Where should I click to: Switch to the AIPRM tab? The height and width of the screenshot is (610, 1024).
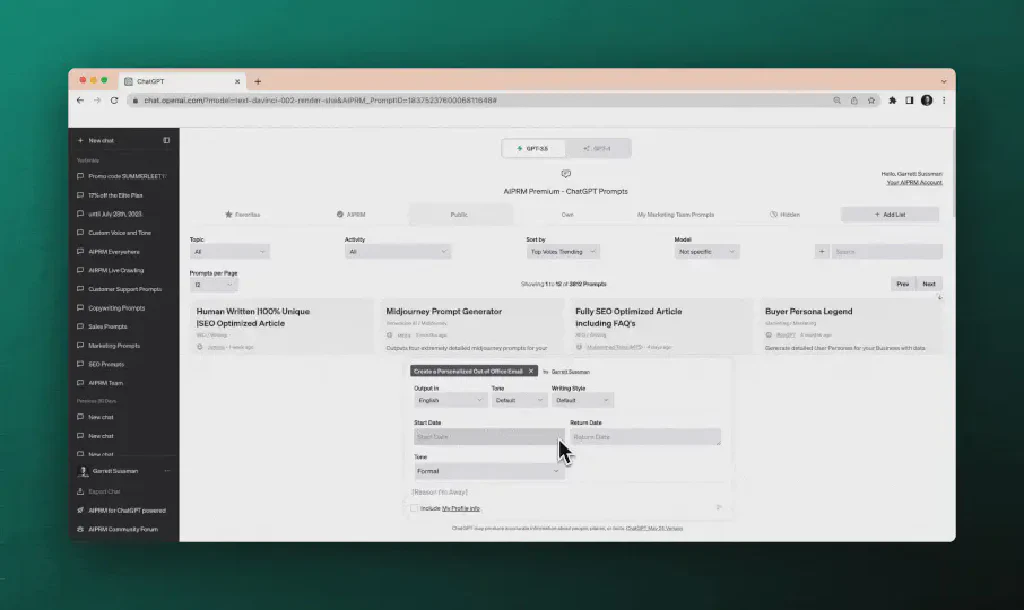tap(351, 214)
